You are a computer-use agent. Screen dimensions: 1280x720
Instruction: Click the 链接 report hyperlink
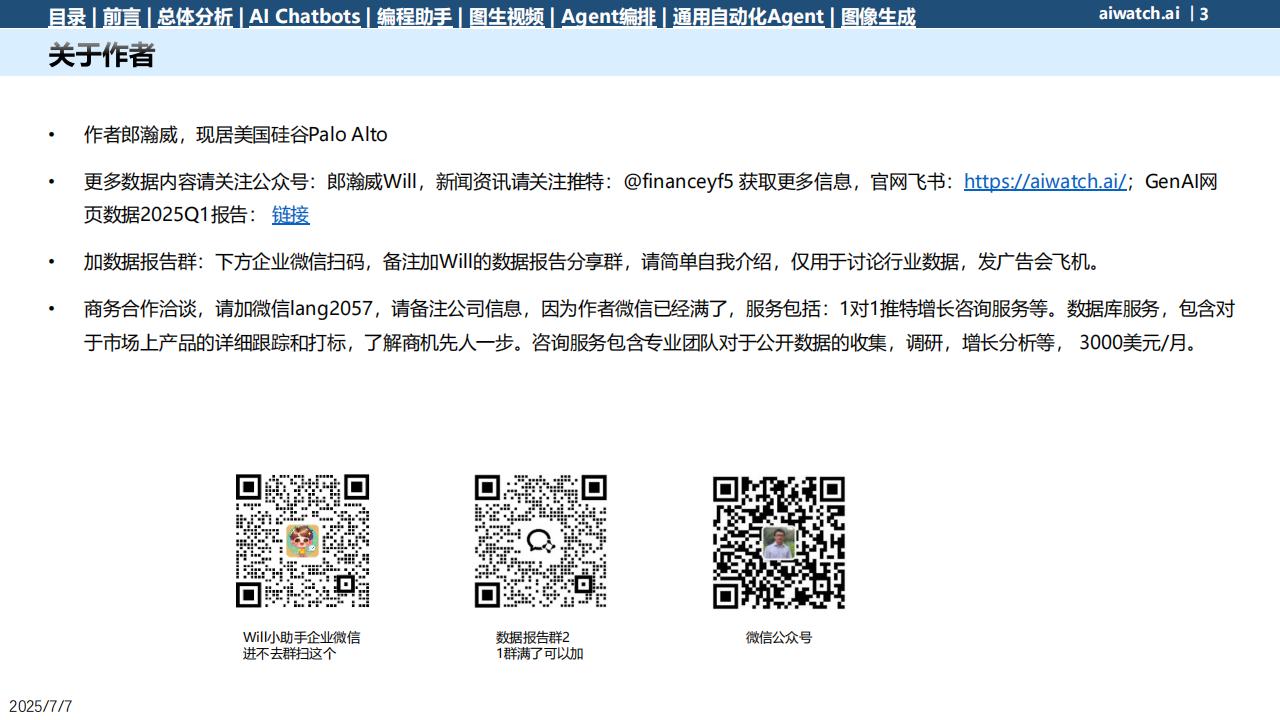(x=290, y=214)
